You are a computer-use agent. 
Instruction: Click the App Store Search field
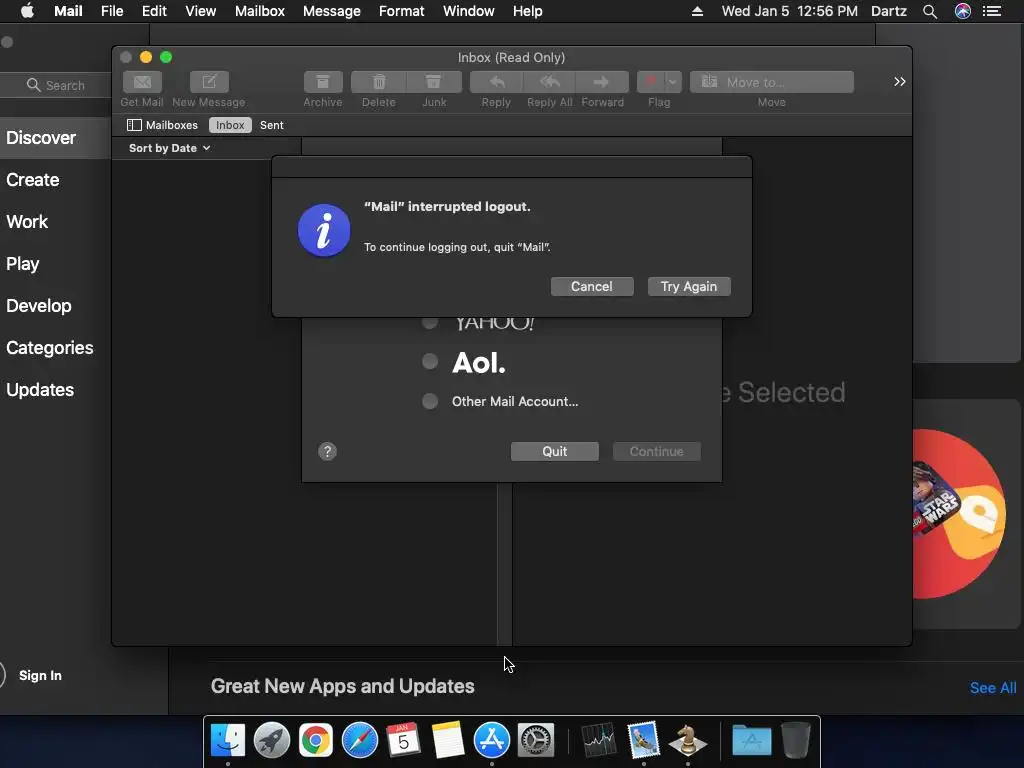point(56,86)
